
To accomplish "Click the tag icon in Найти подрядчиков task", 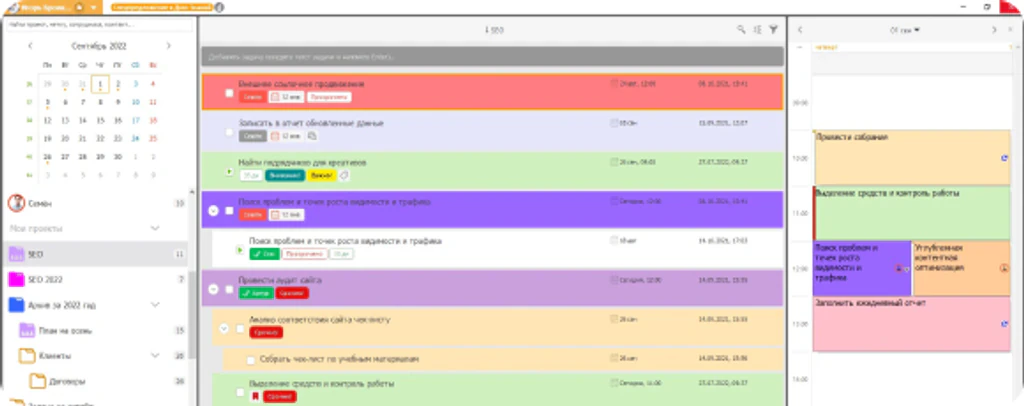I will (x=344, y=175).
